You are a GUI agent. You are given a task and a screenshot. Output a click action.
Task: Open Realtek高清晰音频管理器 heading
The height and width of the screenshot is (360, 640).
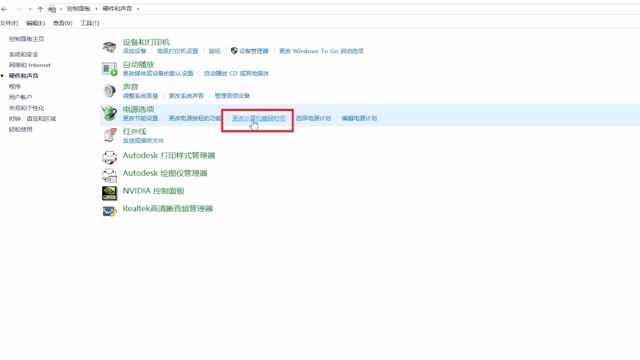tap(168, 209)
